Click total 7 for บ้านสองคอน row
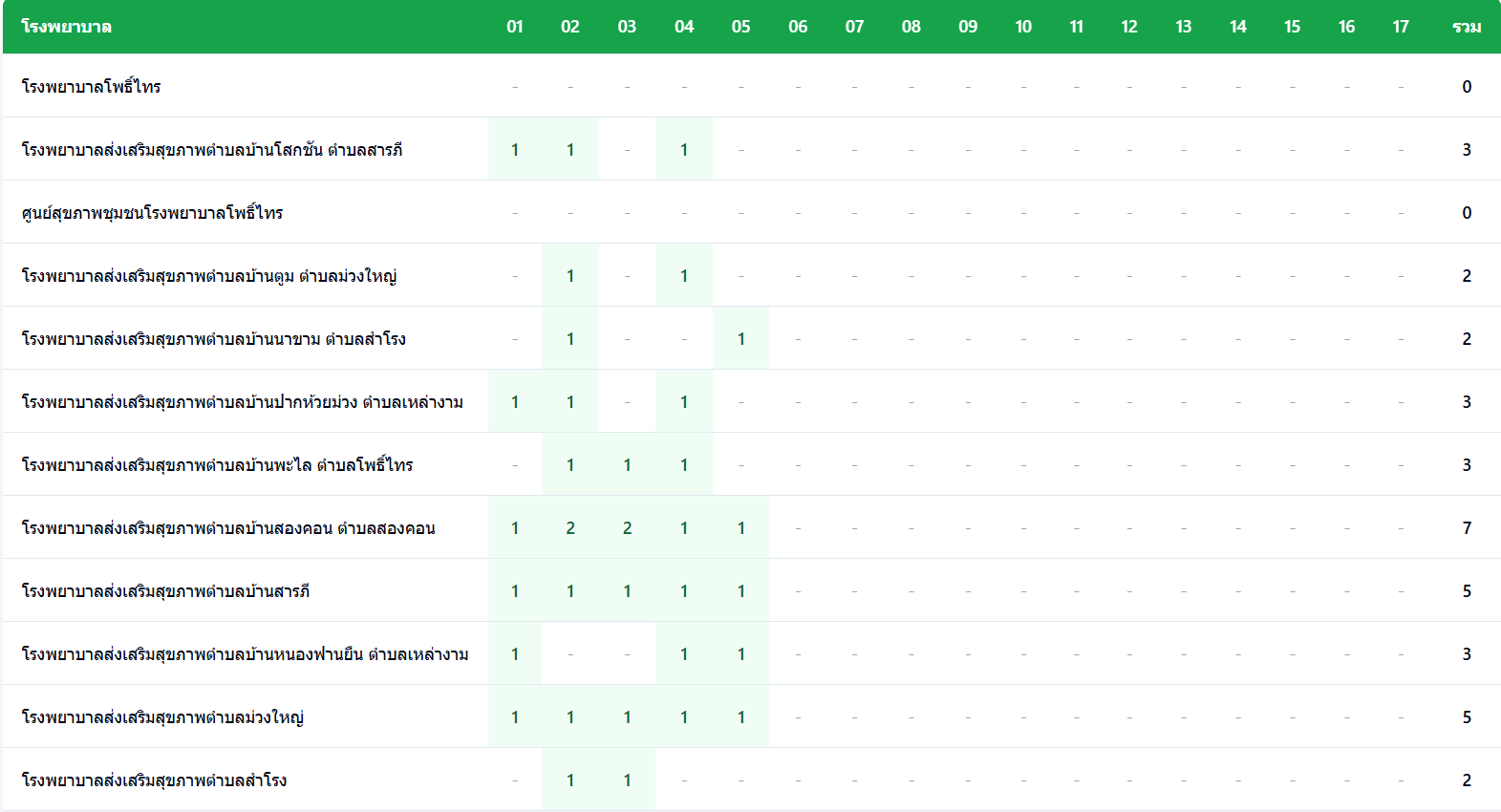Screen dimensions: 1501x812 coord(1467,527)
